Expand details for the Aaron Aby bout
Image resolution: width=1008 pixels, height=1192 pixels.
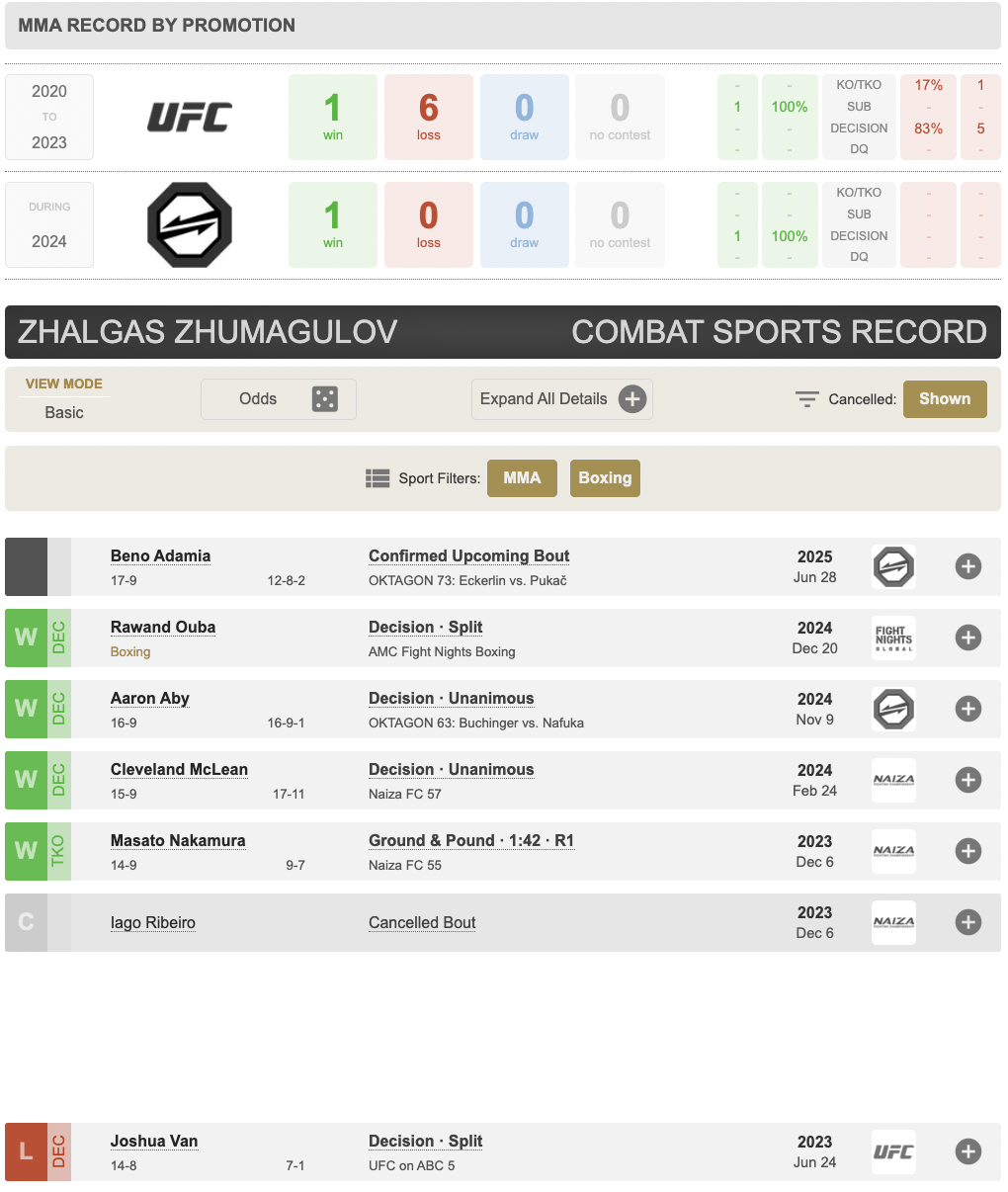968,710
